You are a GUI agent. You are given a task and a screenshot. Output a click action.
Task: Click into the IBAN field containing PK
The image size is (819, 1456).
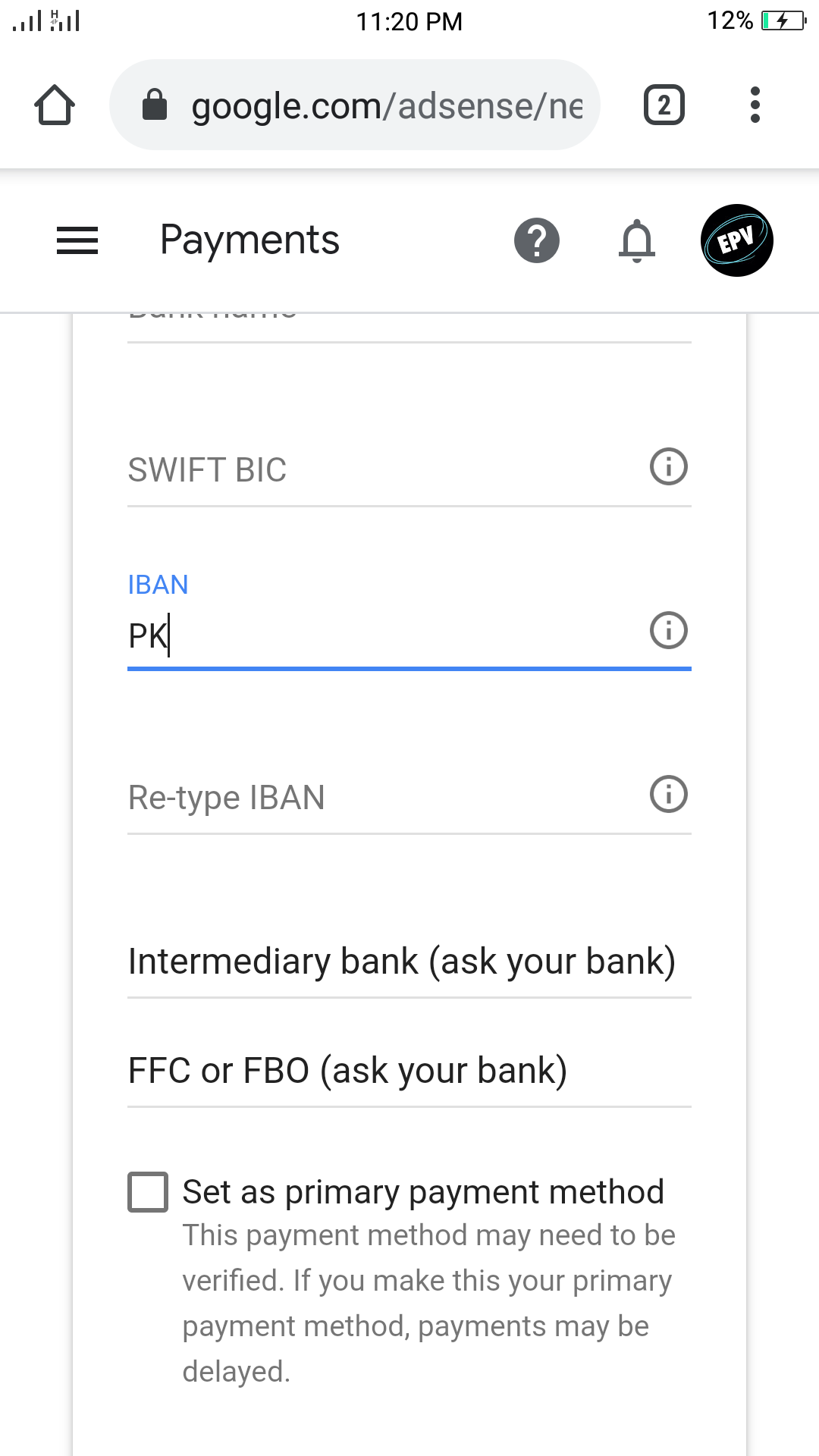click(x=379, y=635)
